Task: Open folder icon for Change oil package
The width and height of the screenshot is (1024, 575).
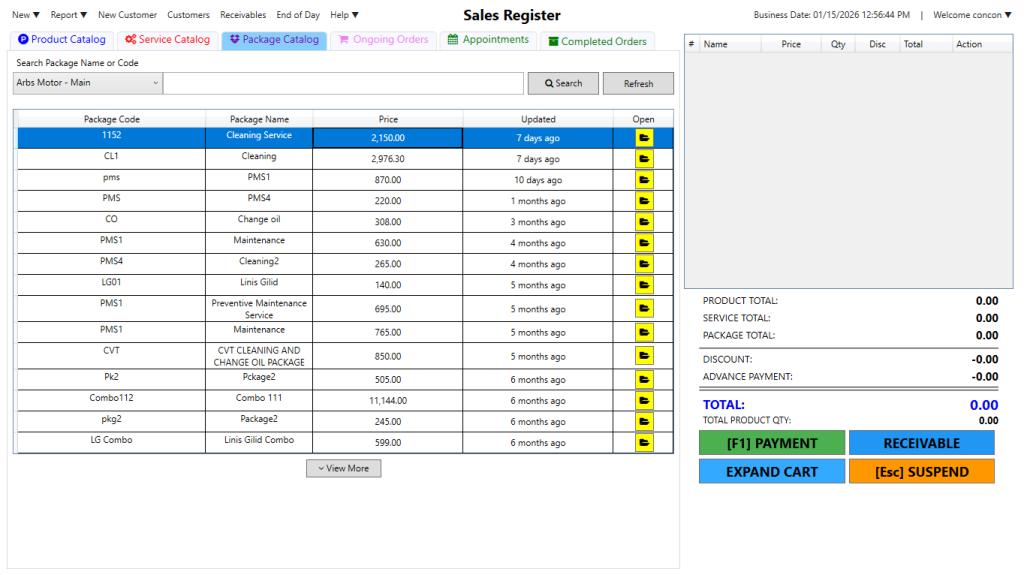Action: [644, 222]
